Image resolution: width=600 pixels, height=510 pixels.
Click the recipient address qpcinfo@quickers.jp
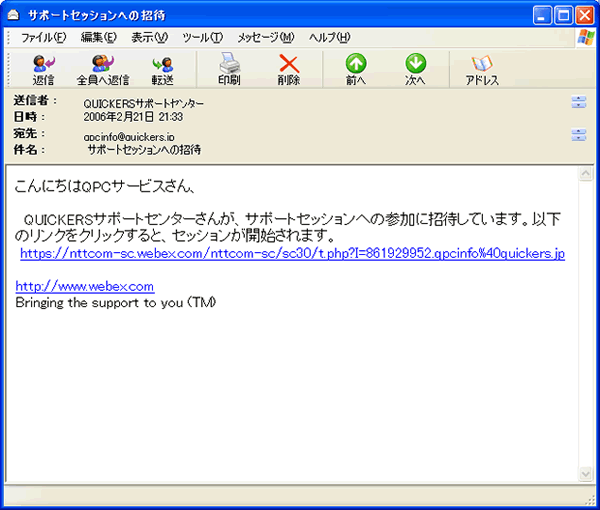129,137
